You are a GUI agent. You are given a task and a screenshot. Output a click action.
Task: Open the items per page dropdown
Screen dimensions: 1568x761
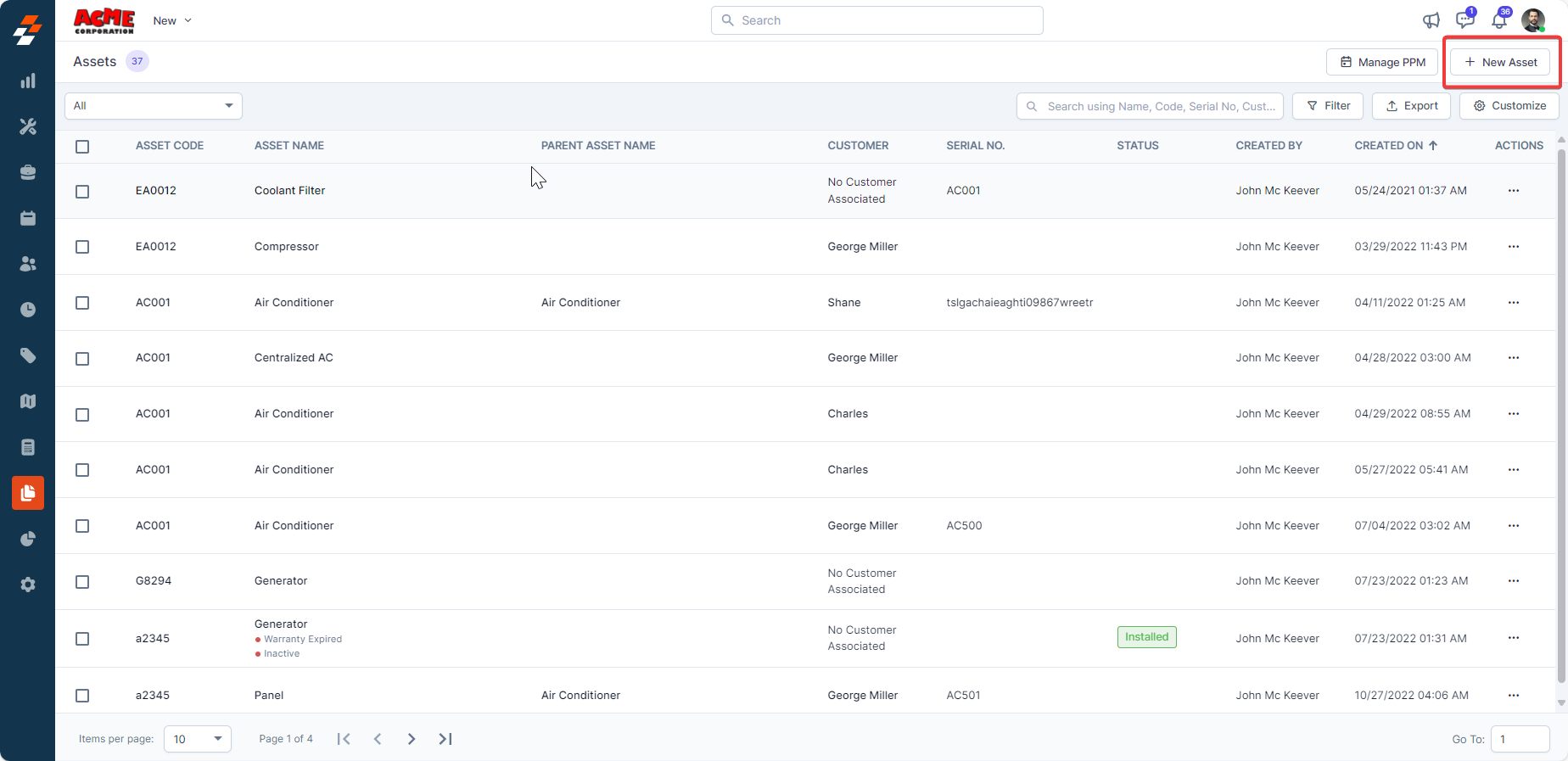click(198, 739)
